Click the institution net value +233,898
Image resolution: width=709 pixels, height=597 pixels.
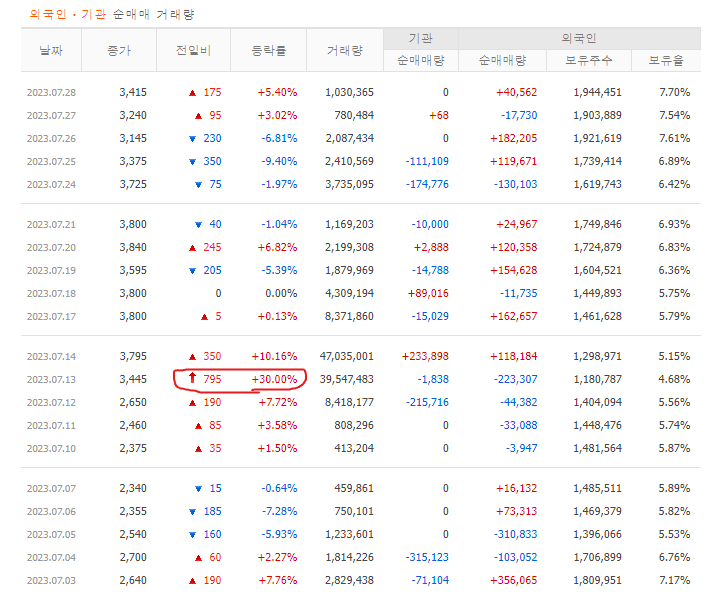point(425,356)
